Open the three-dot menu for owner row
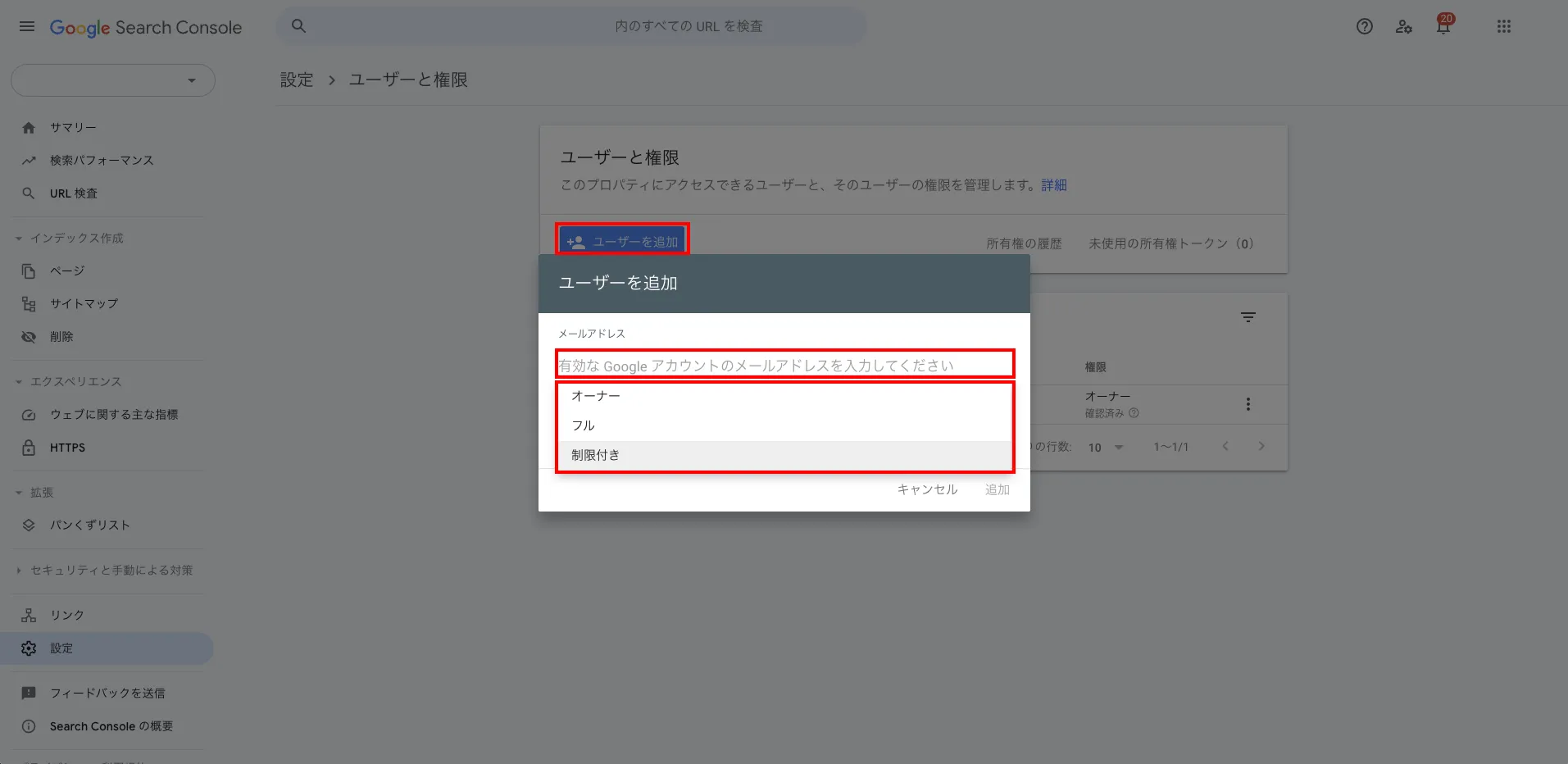1568x764 pixels. (1248, 404)
